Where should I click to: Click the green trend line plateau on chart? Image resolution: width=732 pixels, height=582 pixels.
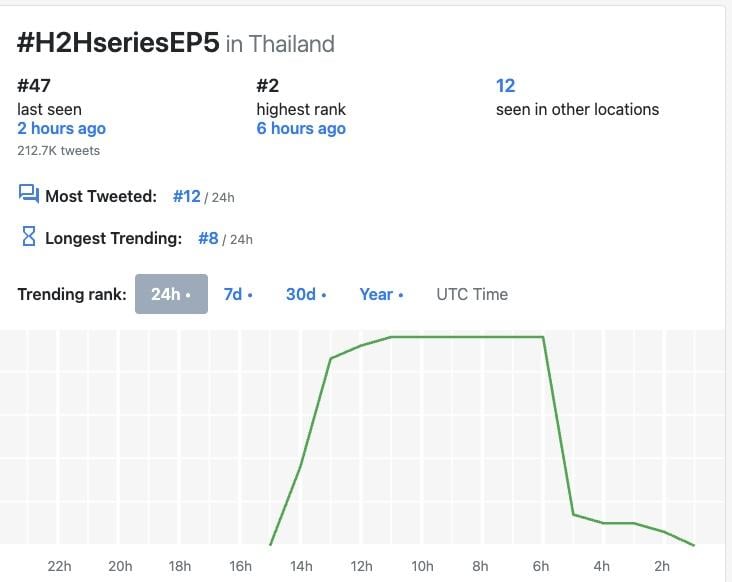(x=465, y=337)
